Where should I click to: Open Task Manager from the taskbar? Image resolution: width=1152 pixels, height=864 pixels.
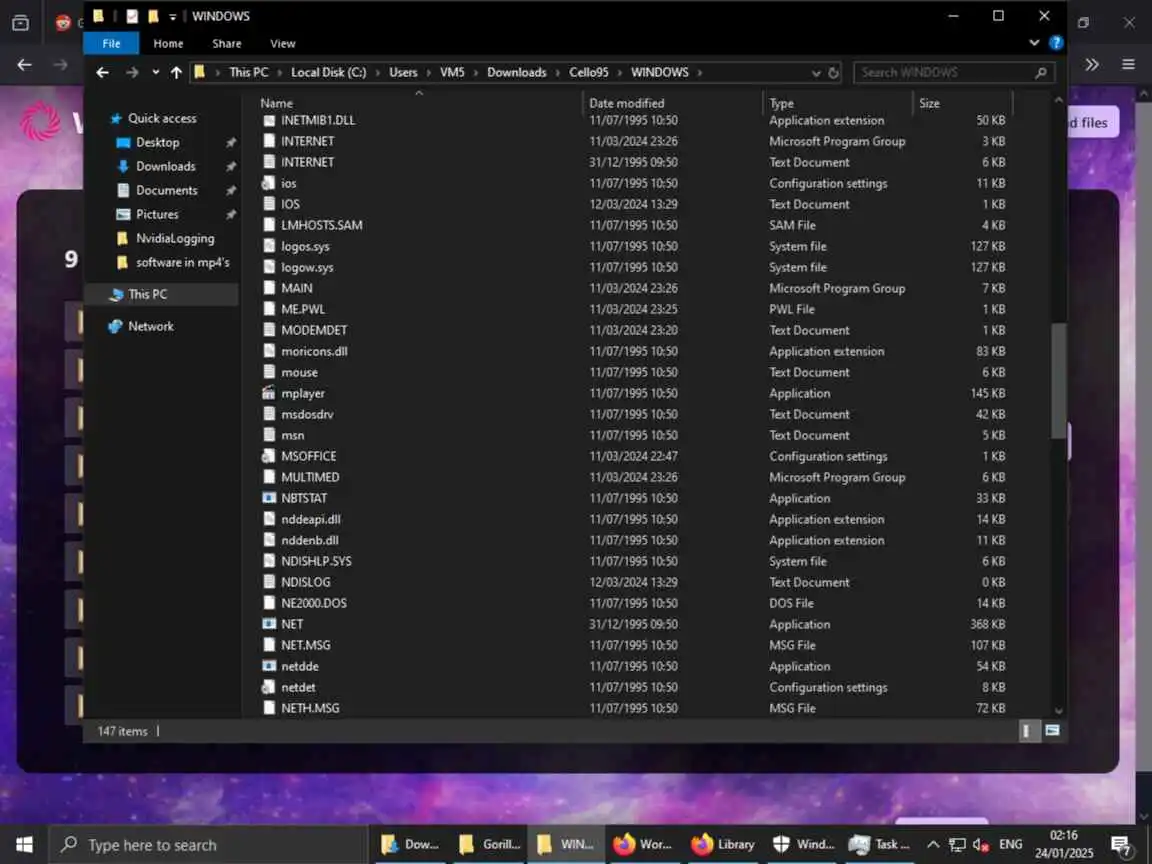(879, 844)
